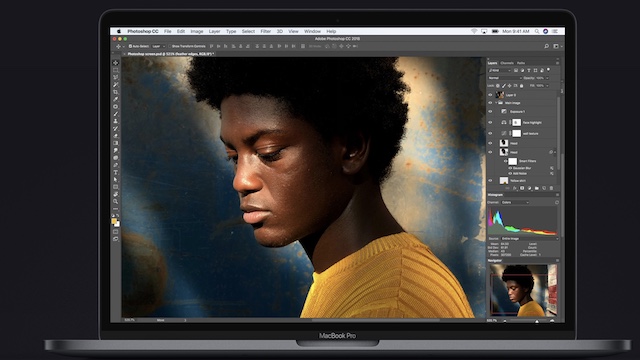Collapse the Main image group arrow
This screenshot has height=360, width=640.
click(496, 103)
